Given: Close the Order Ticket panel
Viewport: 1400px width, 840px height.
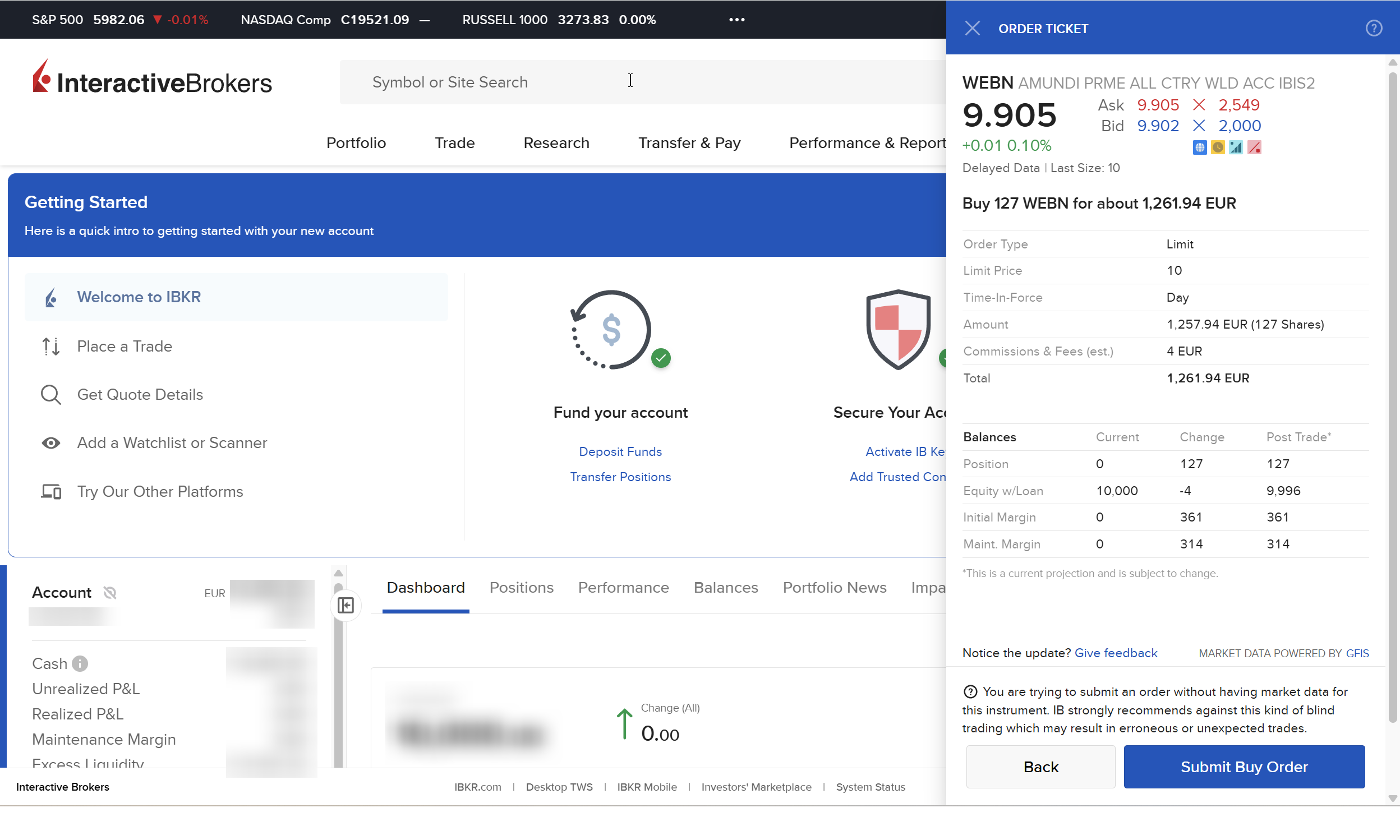Looking at the screenshot, I should (x=972, y=28).
